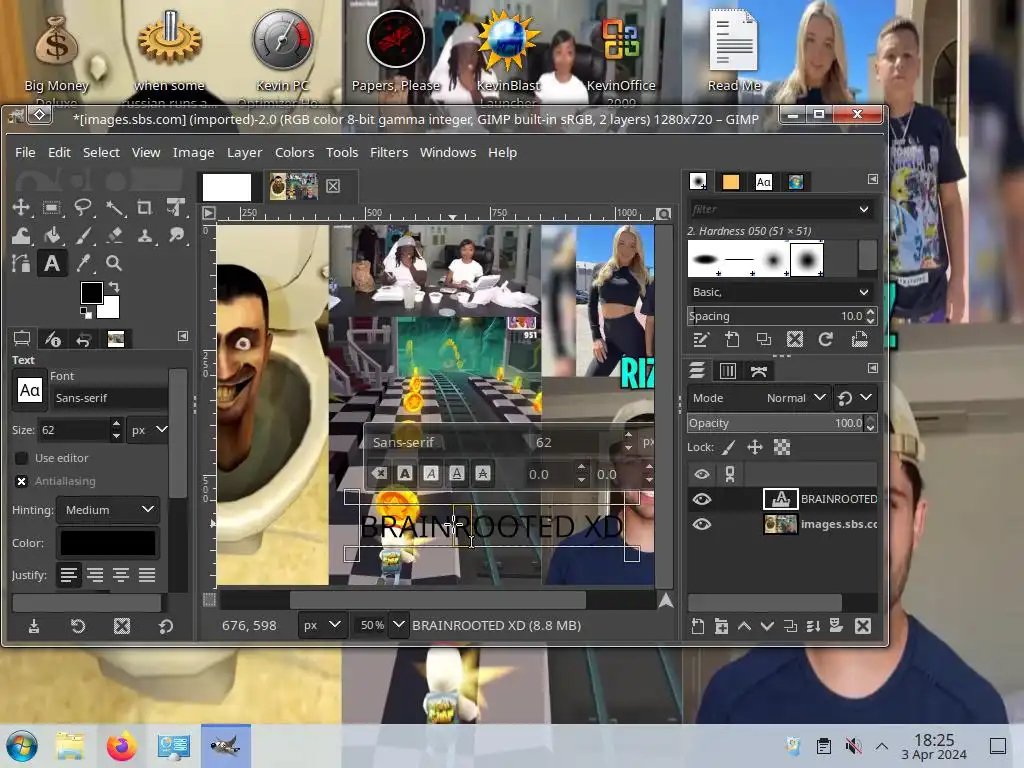The image size is (1024, 768).
Task: Open the brushes panel tab menu
Action: 873,179
